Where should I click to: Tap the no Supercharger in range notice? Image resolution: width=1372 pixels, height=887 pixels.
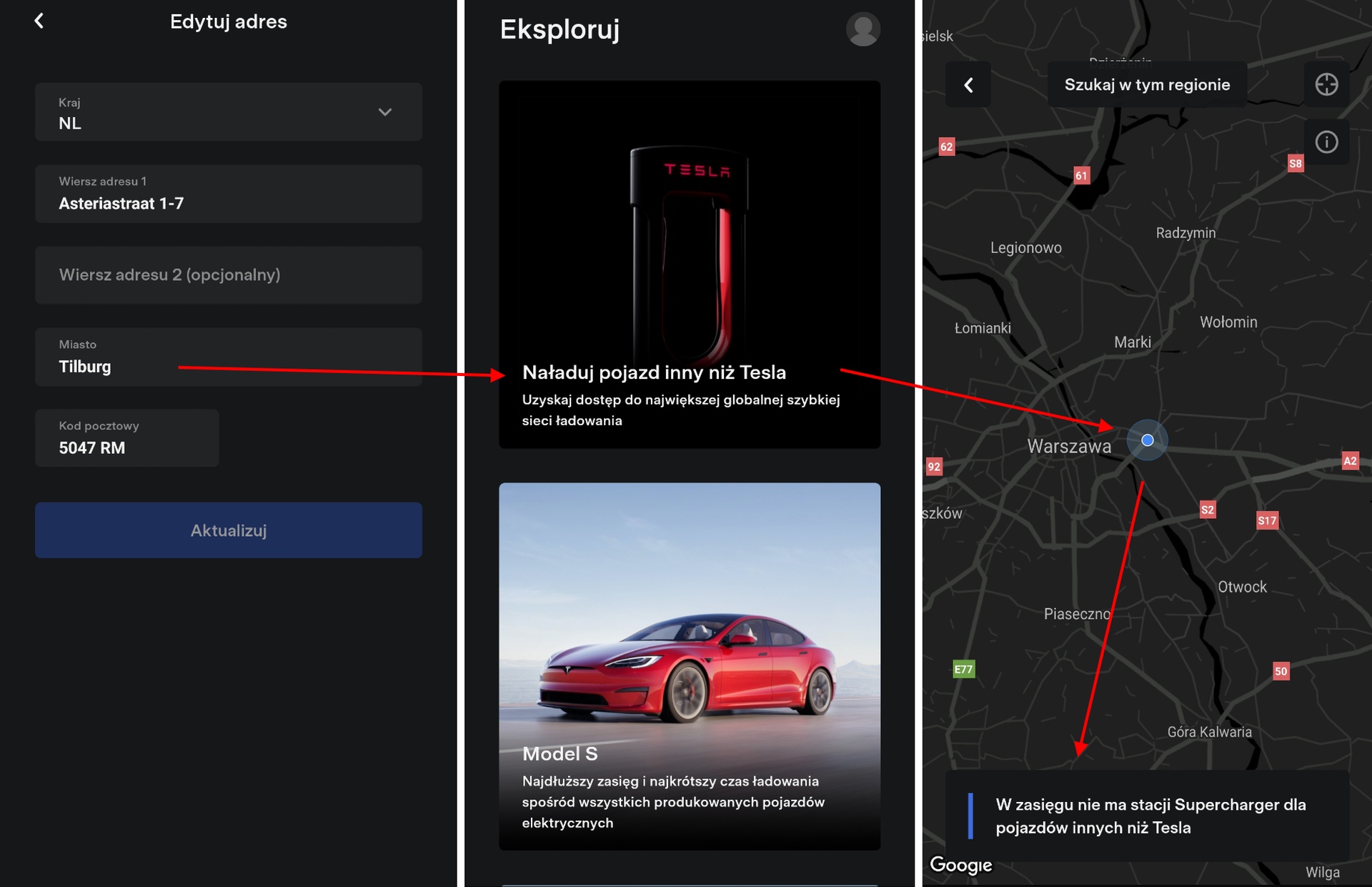point(1147,816)
